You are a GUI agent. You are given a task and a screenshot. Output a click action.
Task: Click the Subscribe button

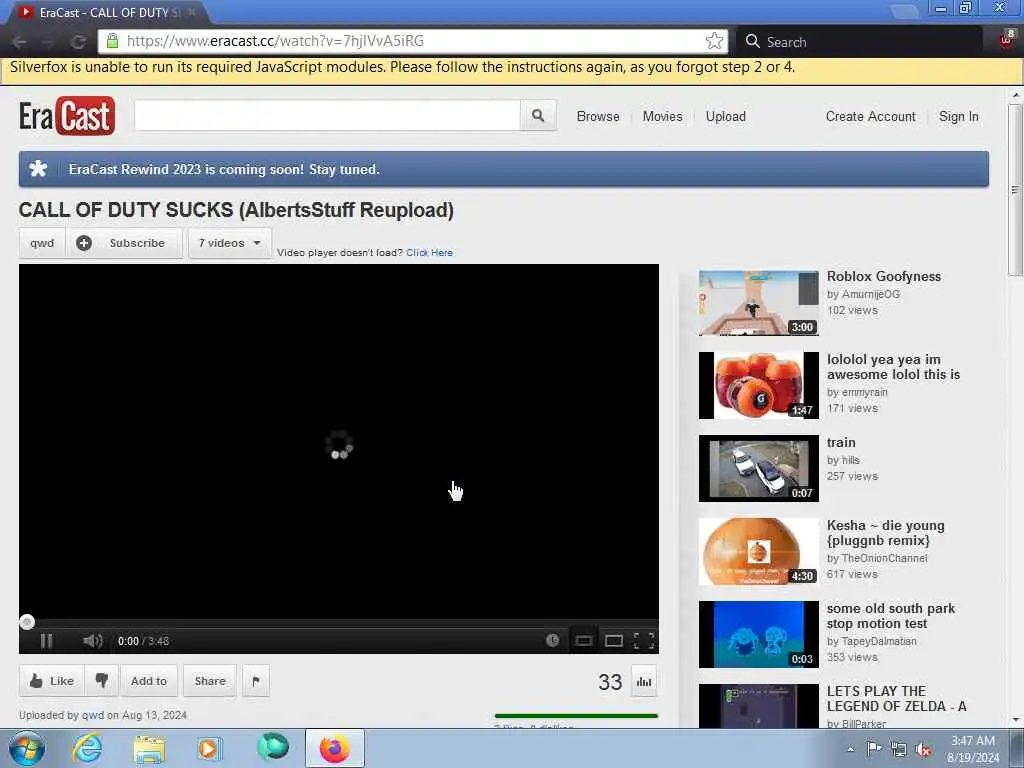(x=124, y=243)
